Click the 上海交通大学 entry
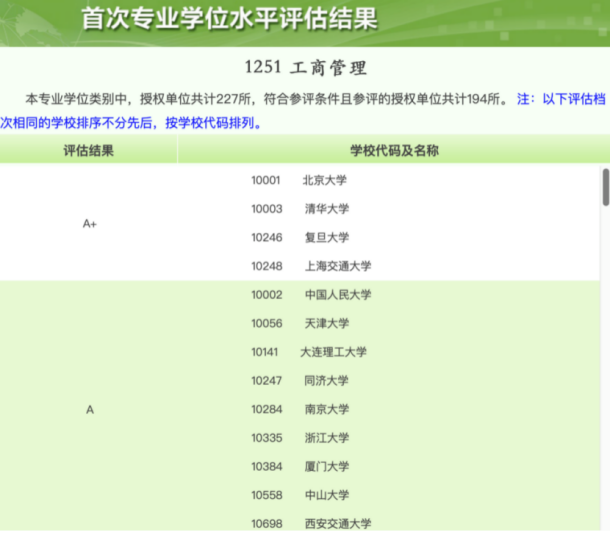This screenshot has height=534, width=612. 338,266
